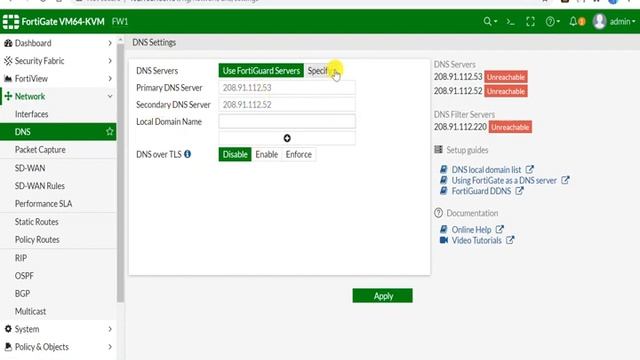
Task: Open FortiGuard DDNS guide link
Action: point(481,191)
